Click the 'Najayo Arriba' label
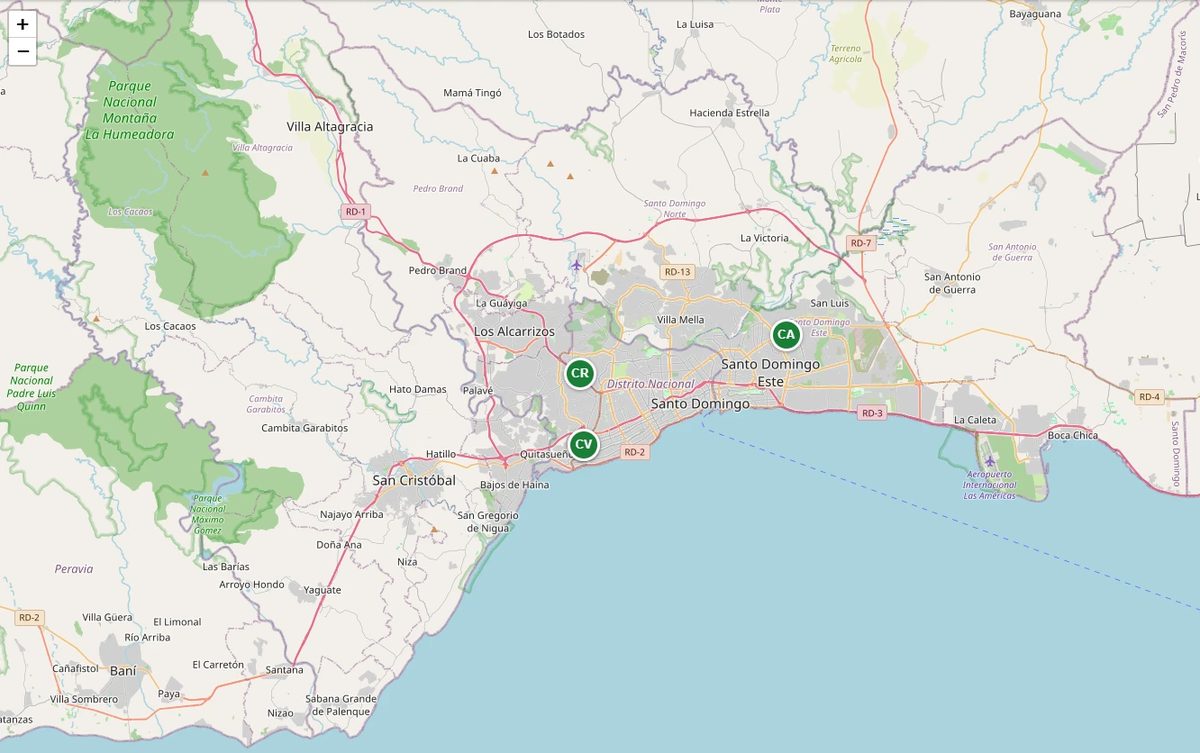Screen dimensions: 1200x753 [x=351, y=515]
